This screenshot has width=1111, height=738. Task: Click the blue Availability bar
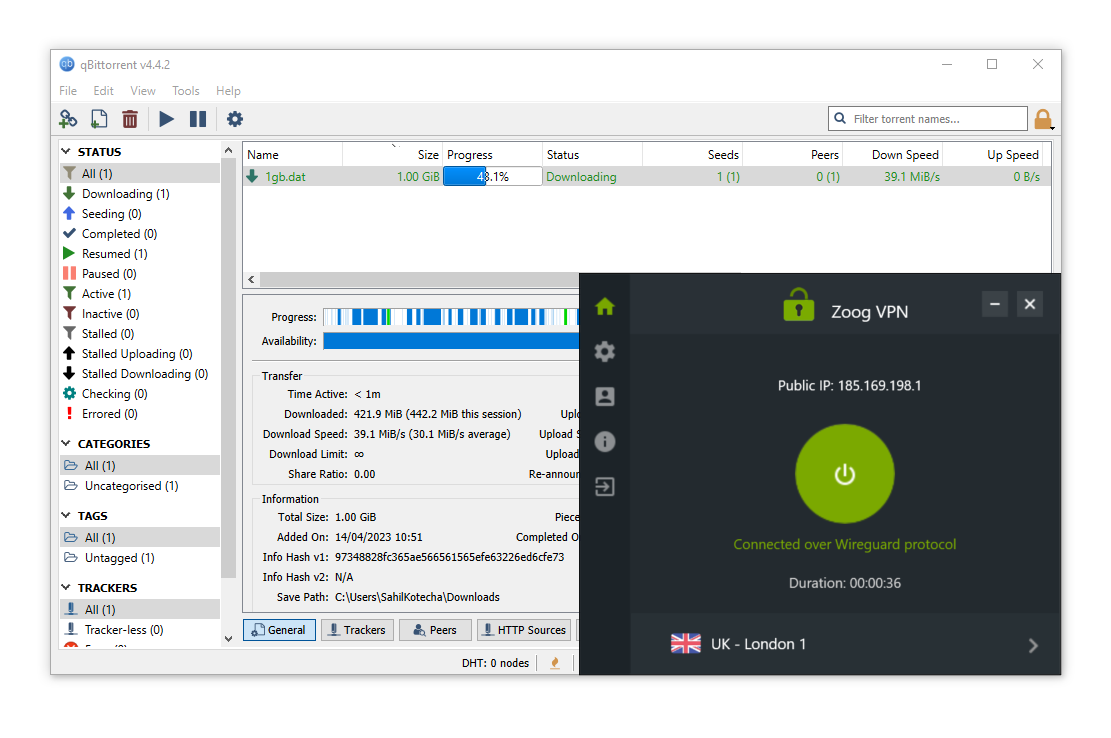(451, 341)
